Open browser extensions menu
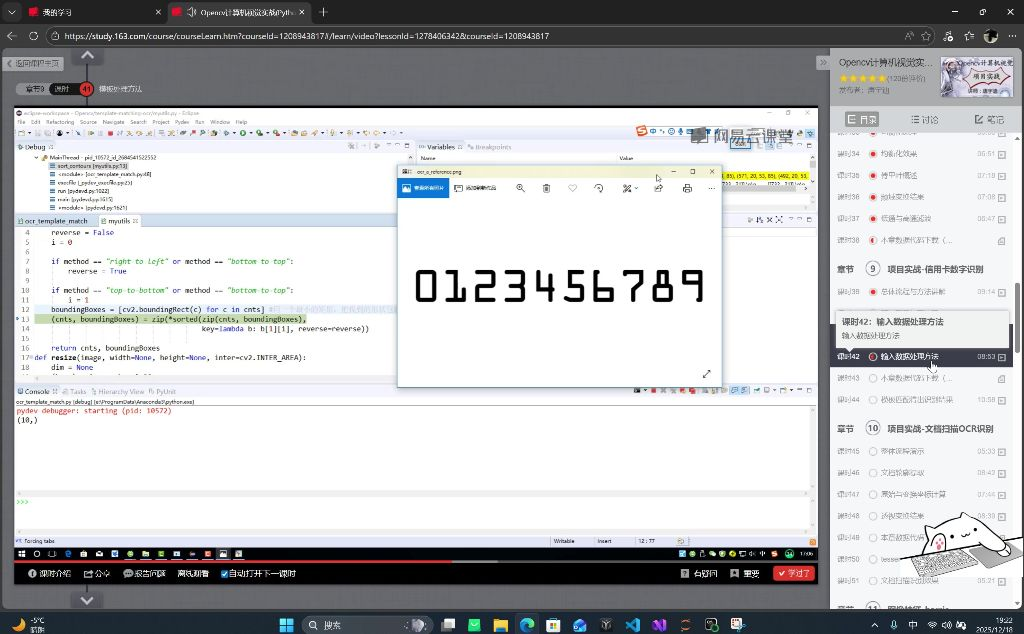The height and width of the screenshot is (634, 1024). [948, 36]
